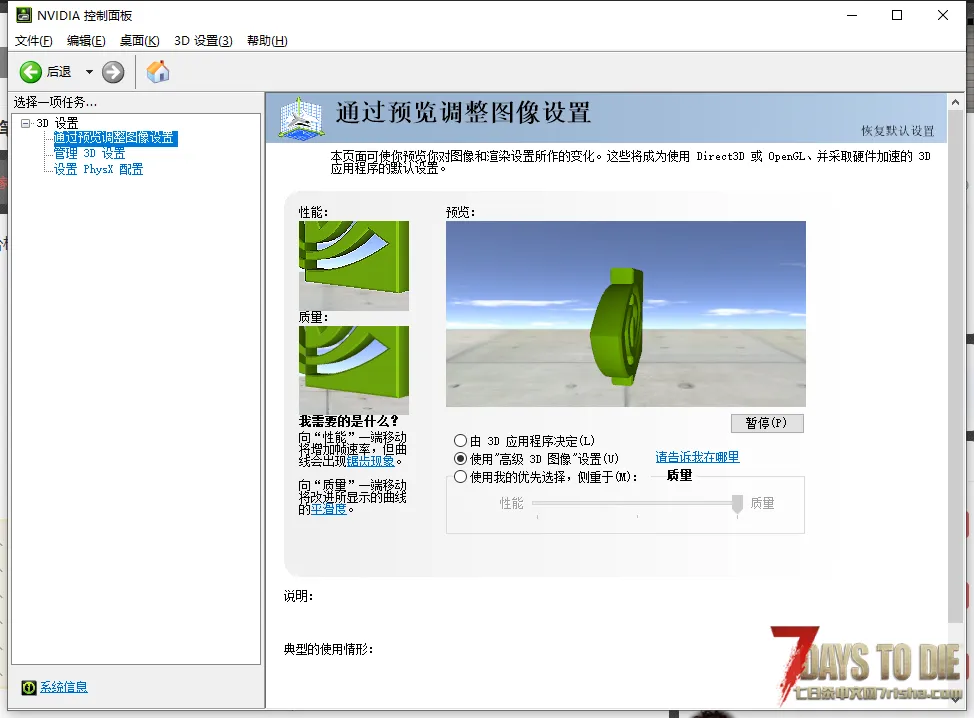974x718 pixels.
Task: Open the 文件(F) menu
Action: click(x=33, y=40)
